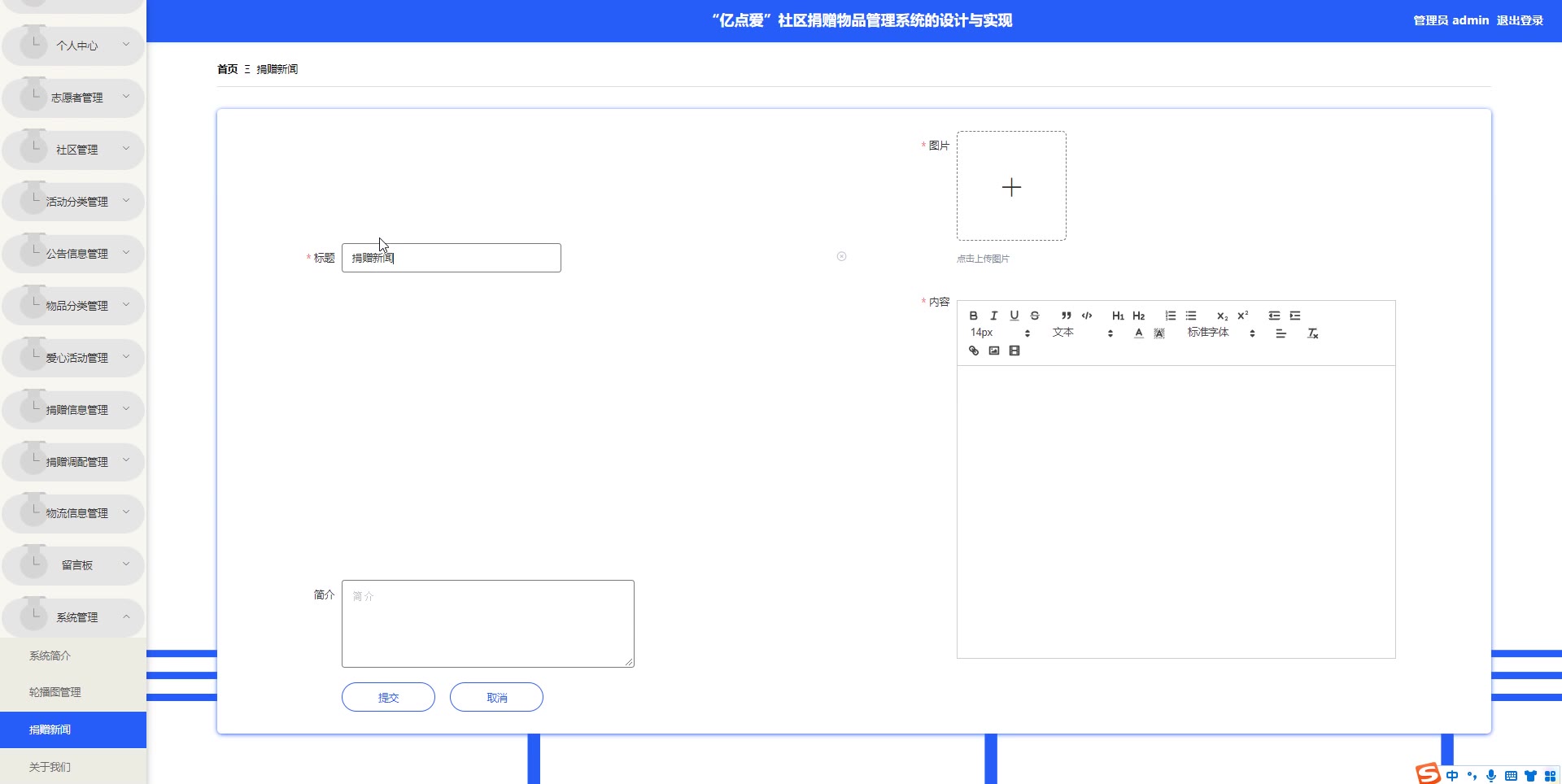Viewport: 1562px width, 784px height.
Task: Toggle italic formatting in the content editor
Action: [993, 316]
